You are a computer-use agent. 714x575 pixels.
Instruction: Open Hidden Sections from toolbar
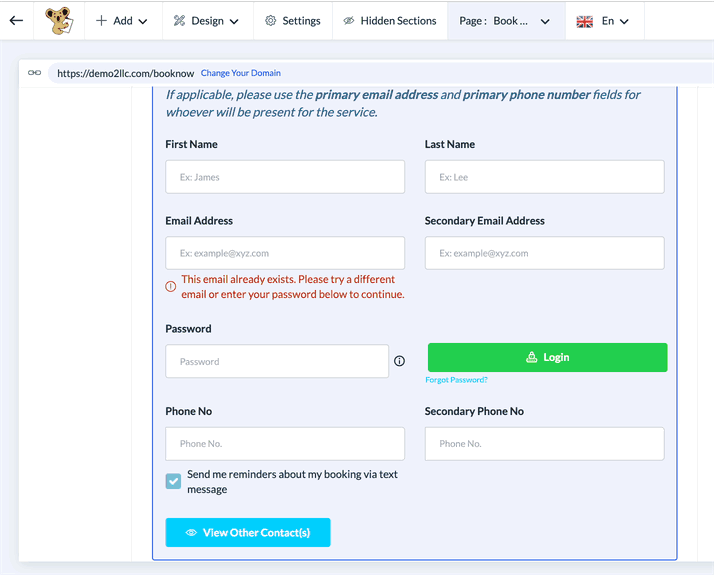[389, 21]
